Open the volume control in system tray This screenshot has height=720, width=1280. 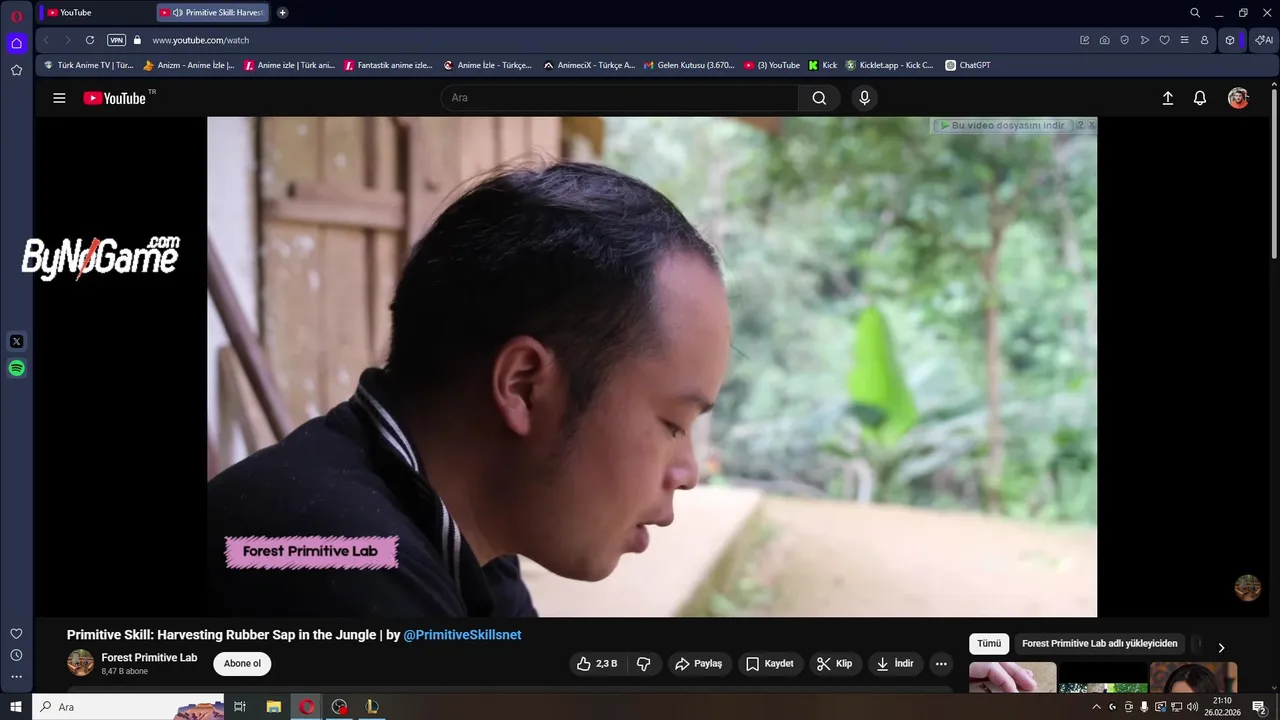[1192, 707]
